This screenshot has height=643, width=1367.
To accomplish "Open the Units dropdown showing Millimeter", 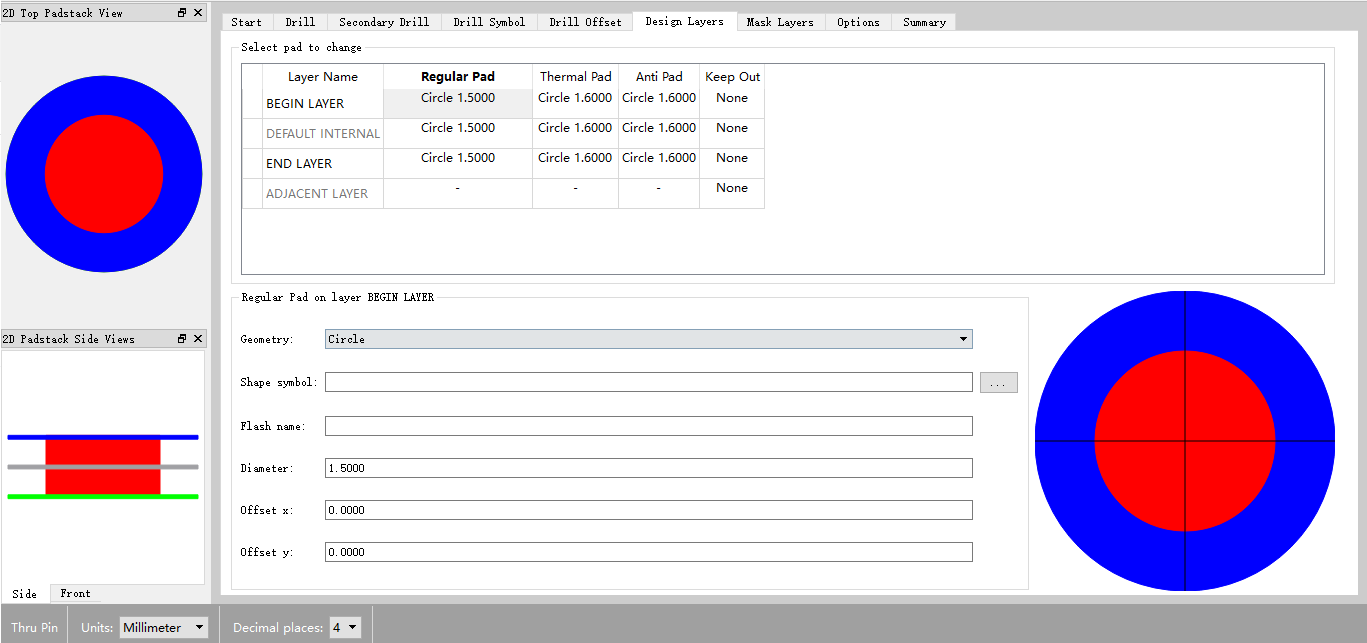I will pyautogui.click(x=164, y=627).
